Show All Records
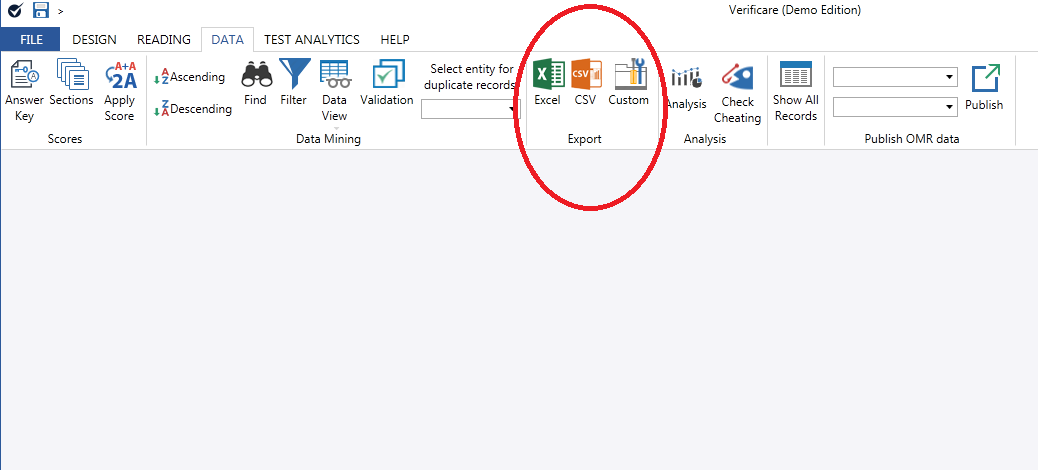Viewport: 1038px width, 470px height. (796, 91)
